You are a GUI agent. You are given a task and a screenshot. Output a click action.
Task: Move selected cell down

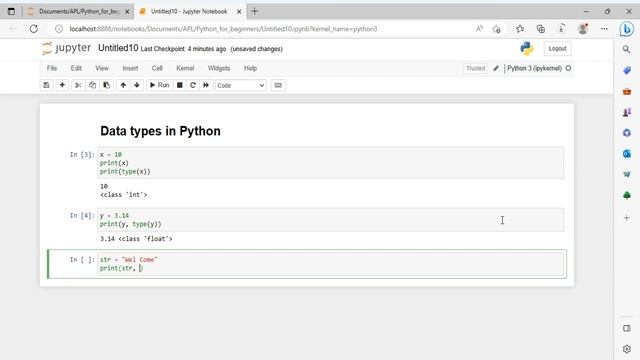tap(137, 85)
